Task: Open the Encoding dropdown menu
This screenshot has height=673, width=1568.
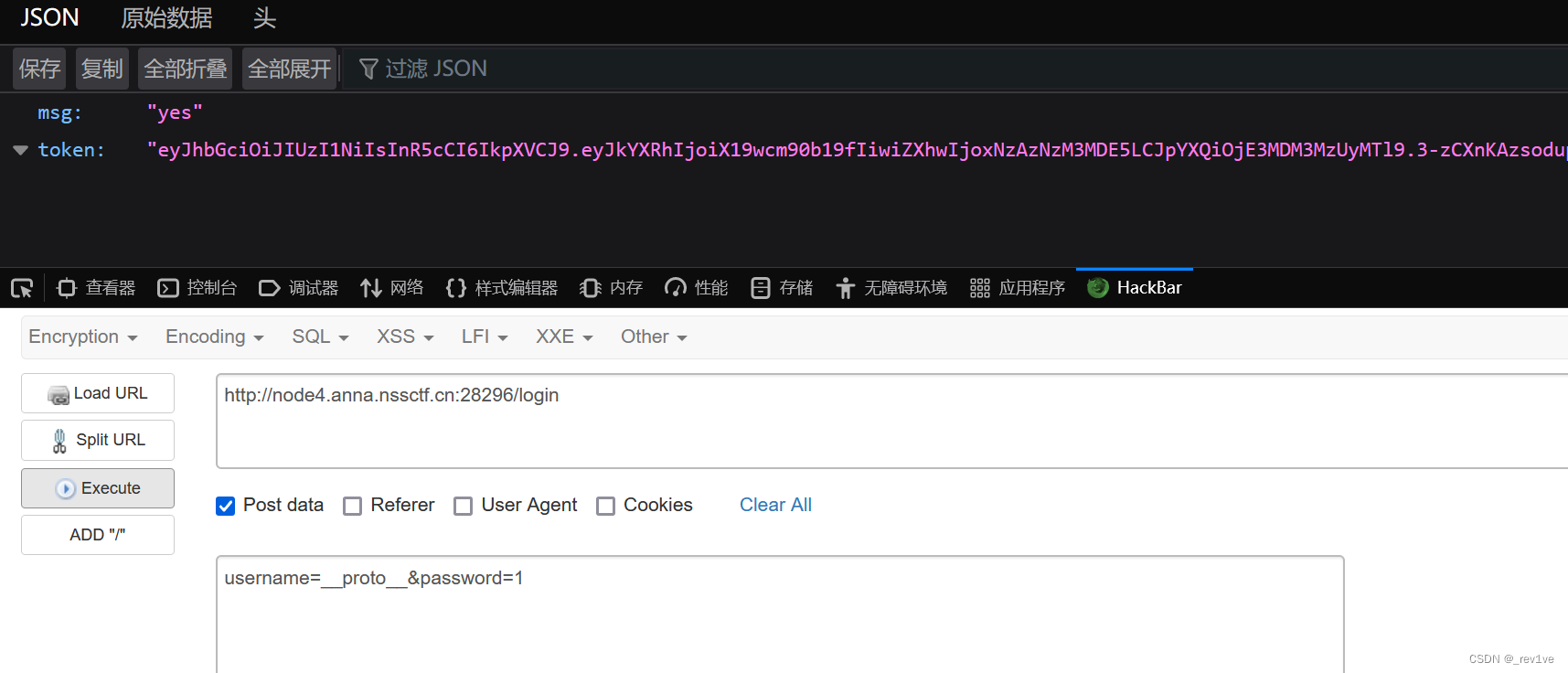Action: [215, 336]
